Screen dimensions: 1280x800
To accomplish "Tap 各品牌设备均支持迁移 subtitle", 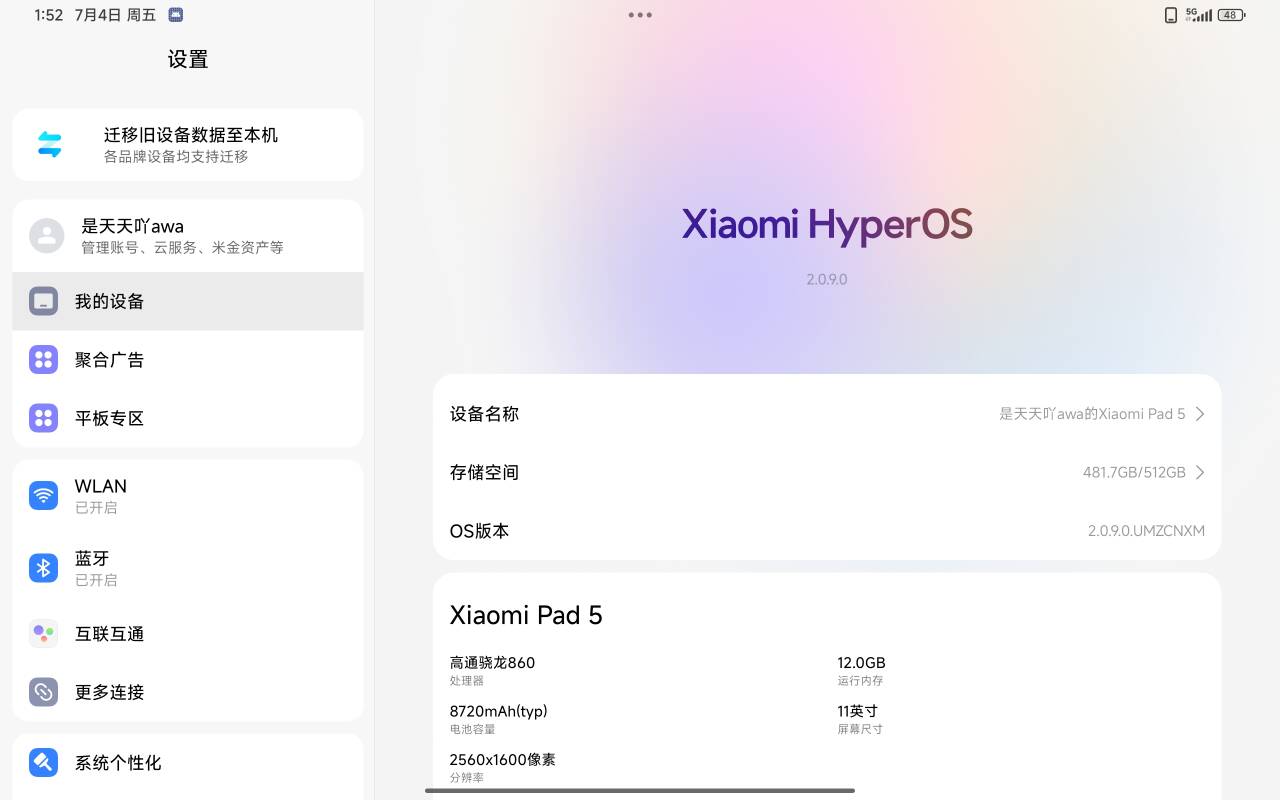I will (x=176, y=157).
